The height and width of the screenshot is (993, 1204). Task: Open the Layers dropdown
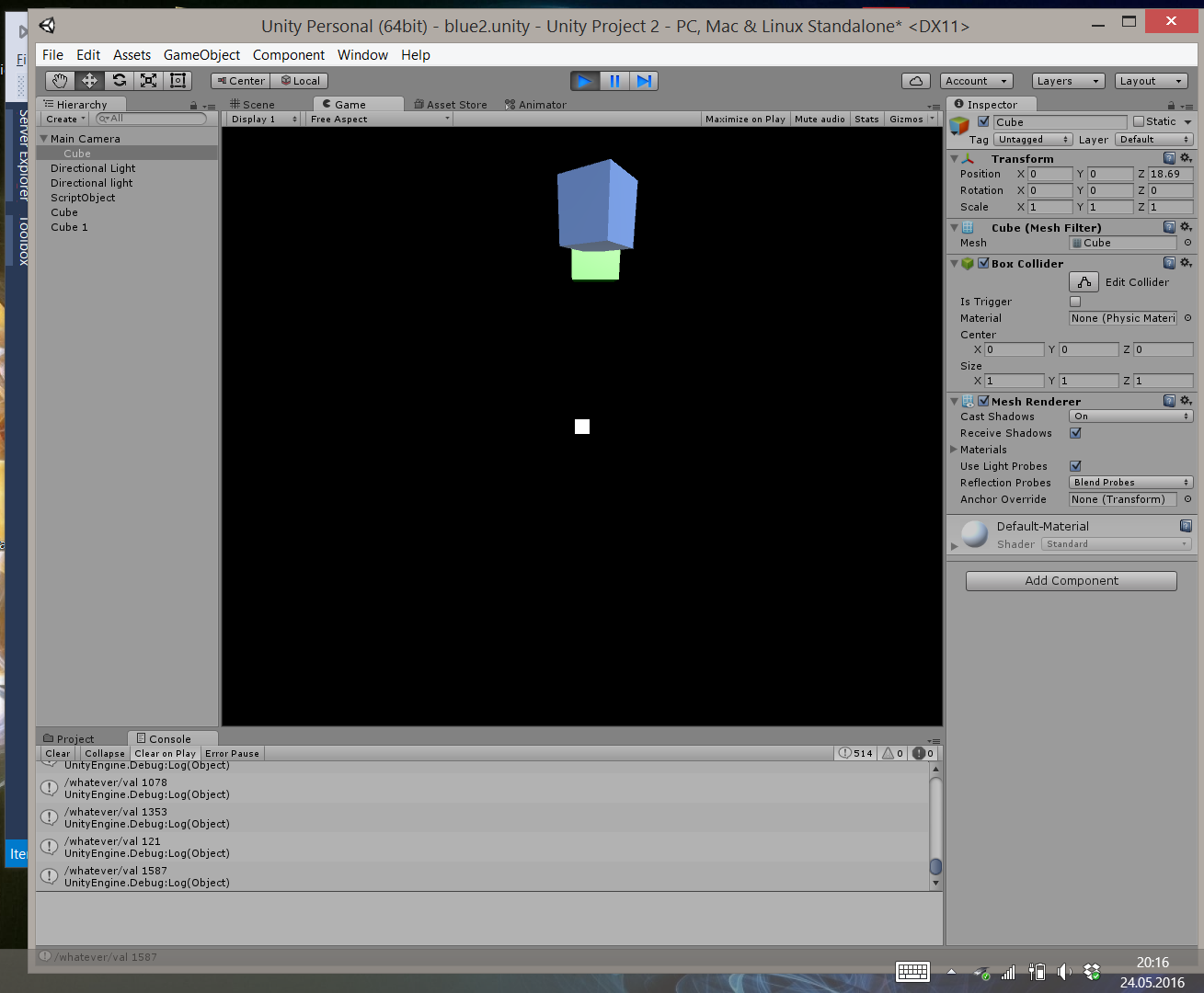[1067, 81]
